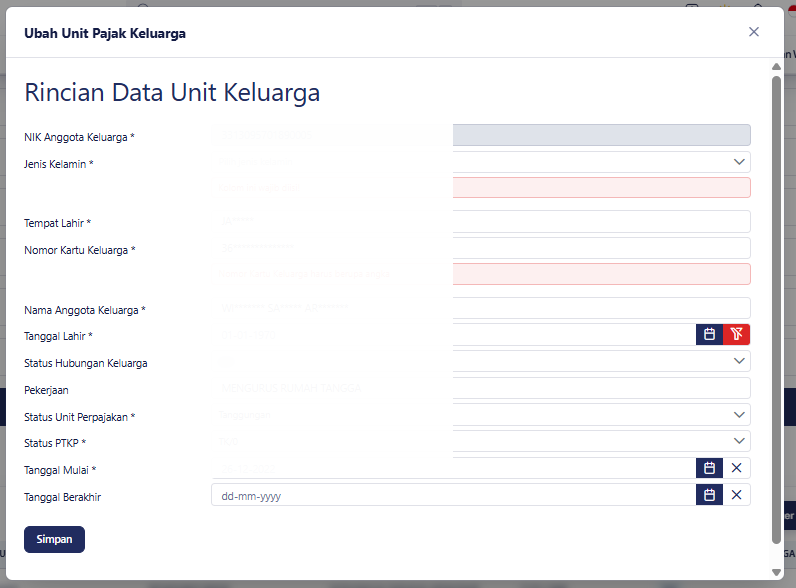Clear the Tanggal Lahir red filter icon
Image resolution: width=796 pixels, height=588 pixels.
737,334
